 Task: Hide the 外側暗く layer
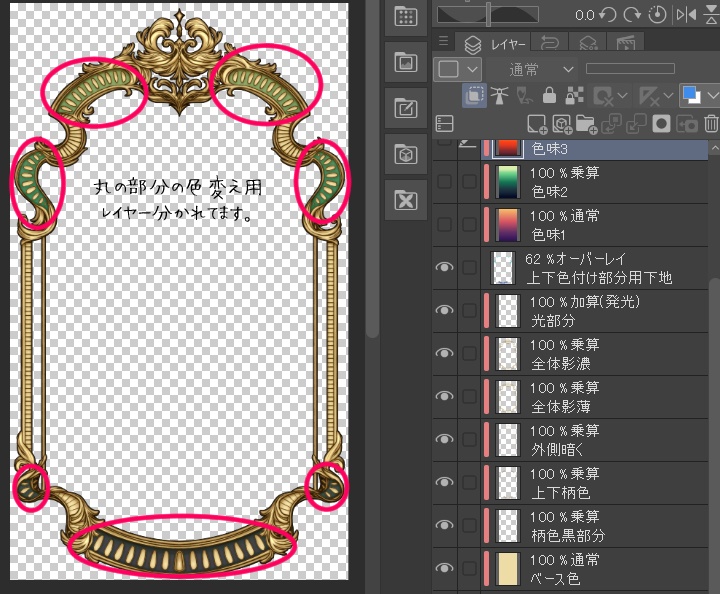click(444, 439)
